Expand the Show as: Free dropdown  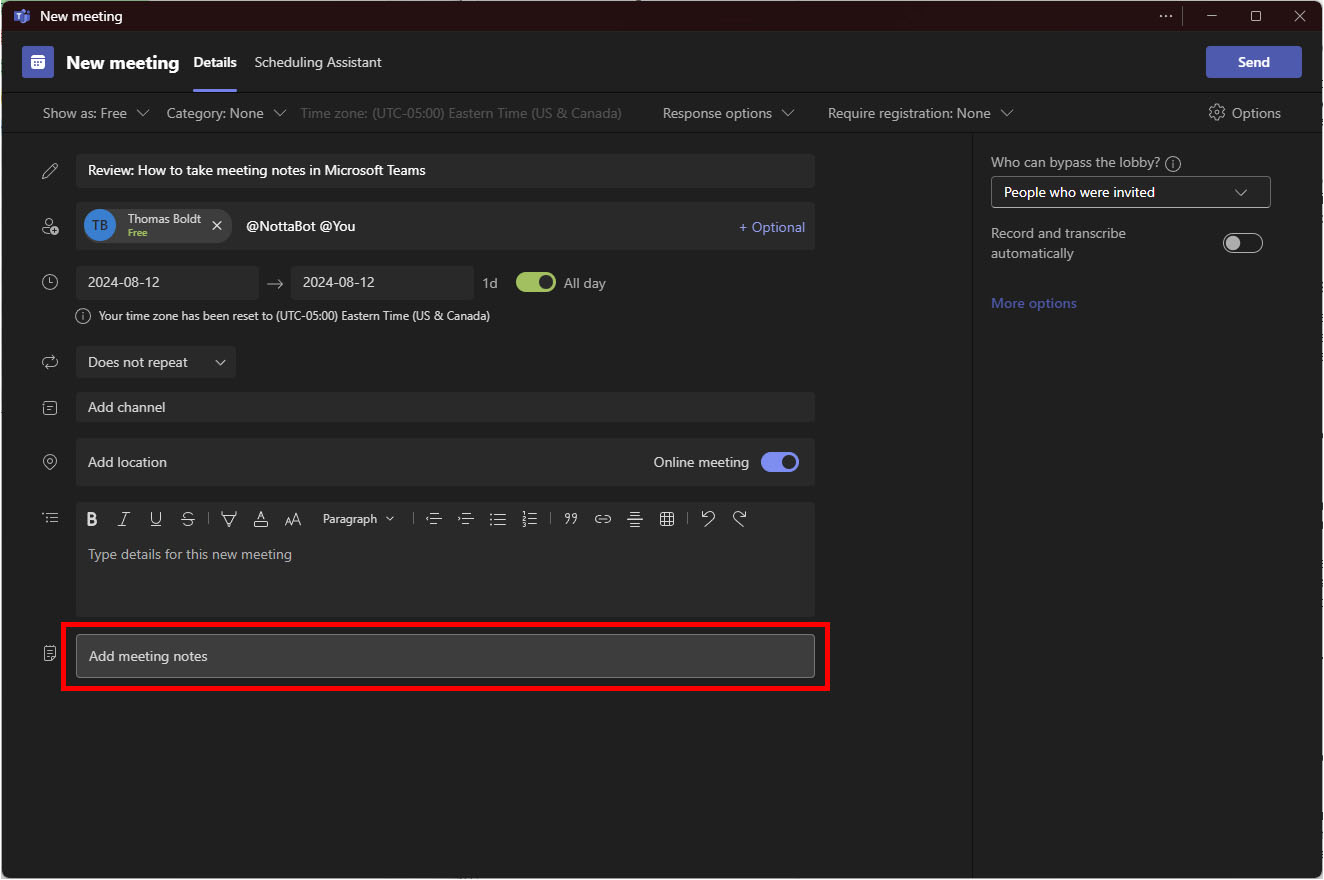pyautogui.click(x=96, y=113)
